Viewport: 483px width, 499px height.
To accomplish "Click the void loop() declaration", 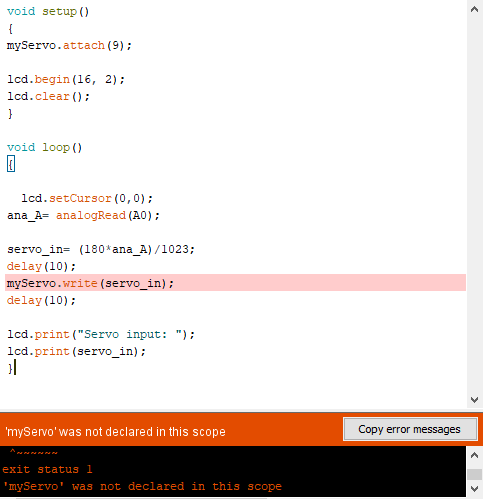I will tap(44, 147).
